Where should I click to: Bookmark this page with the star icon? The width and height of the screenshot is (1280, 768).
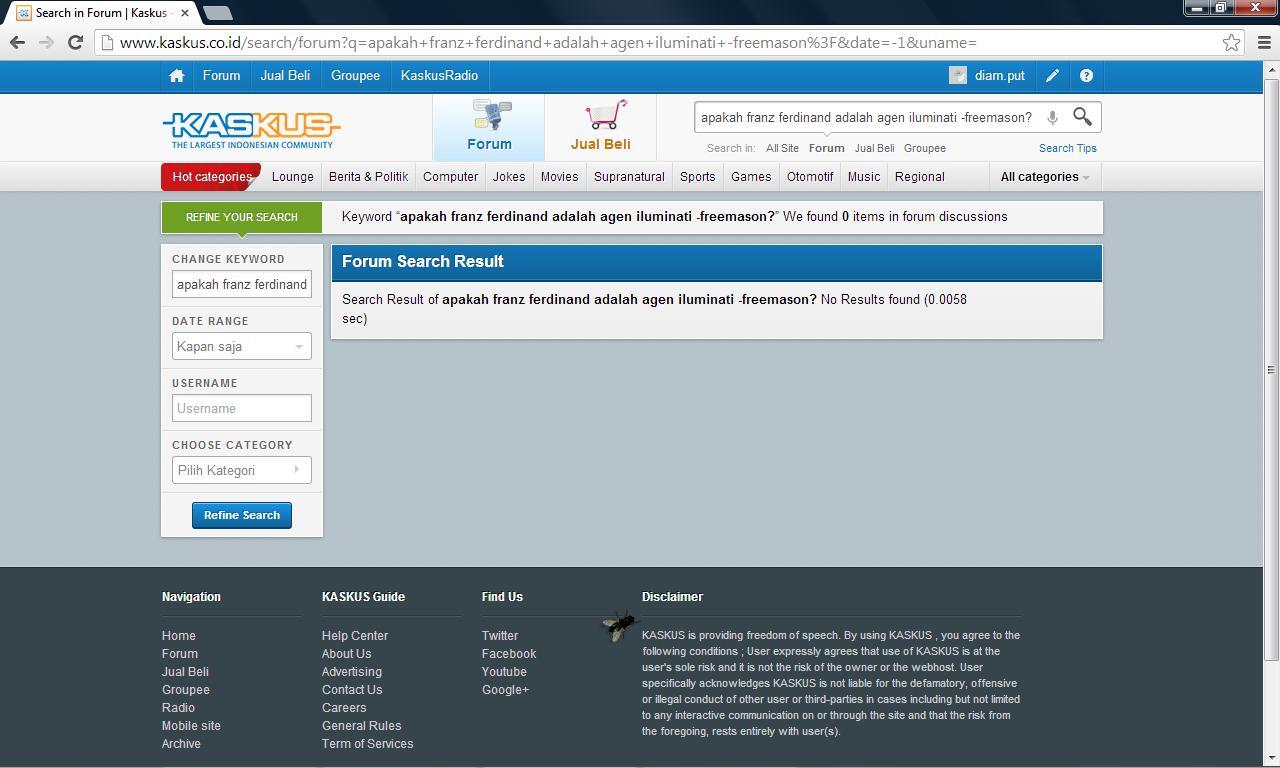[1231, 42]
